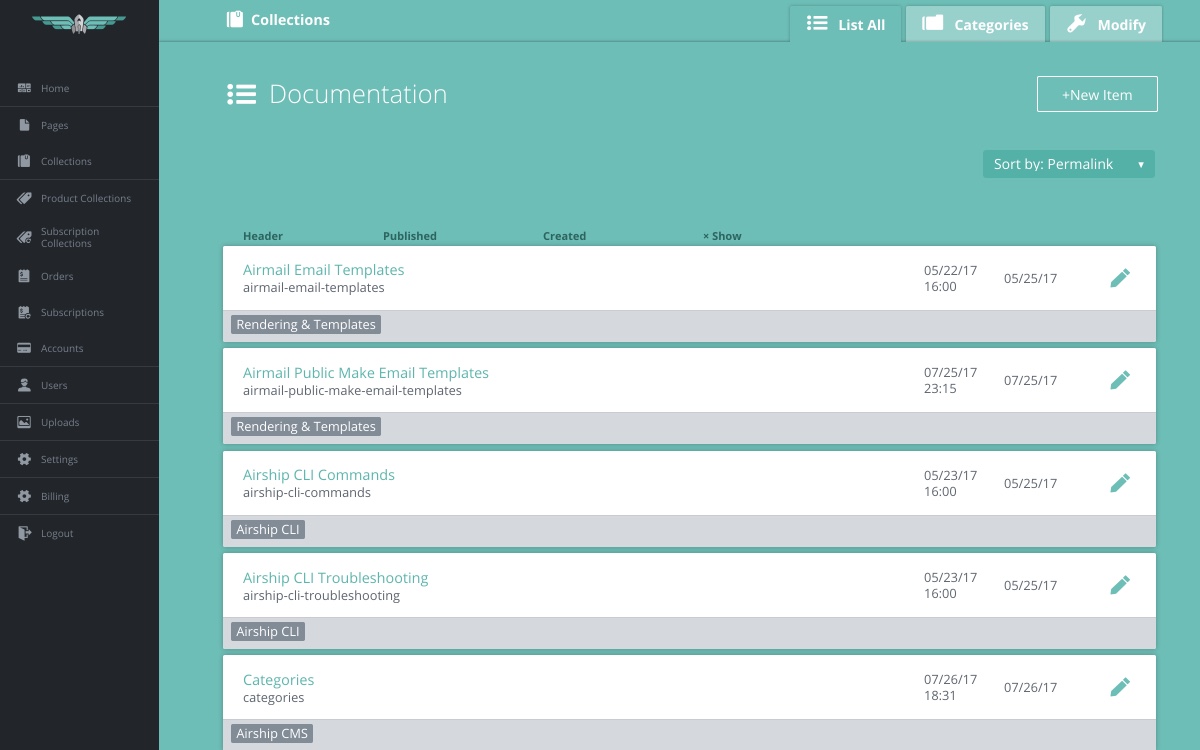Open the Orders sidebar menu item
The image size is (1200, 750).
57,276
